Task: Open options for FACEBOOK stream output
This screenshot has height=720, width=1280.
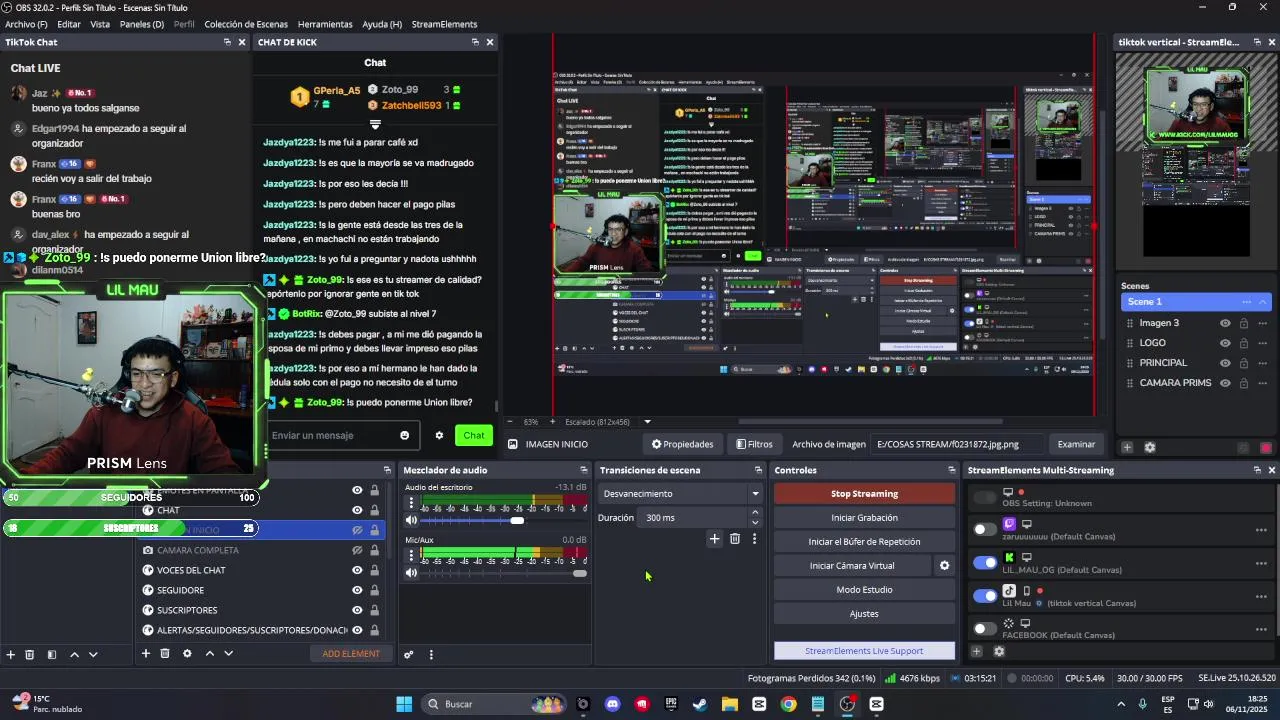Action: coord(1261,629)
